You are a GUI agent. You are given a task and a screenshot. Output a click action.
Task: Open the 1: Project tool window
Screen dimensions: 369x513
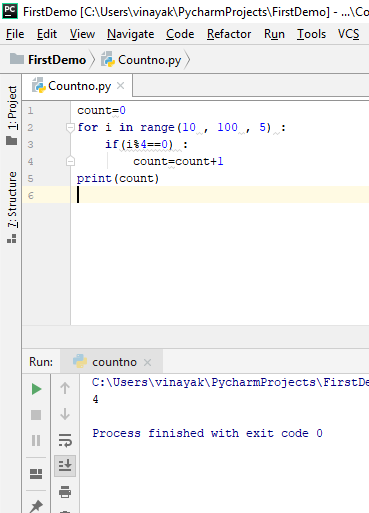click(12, 115)
